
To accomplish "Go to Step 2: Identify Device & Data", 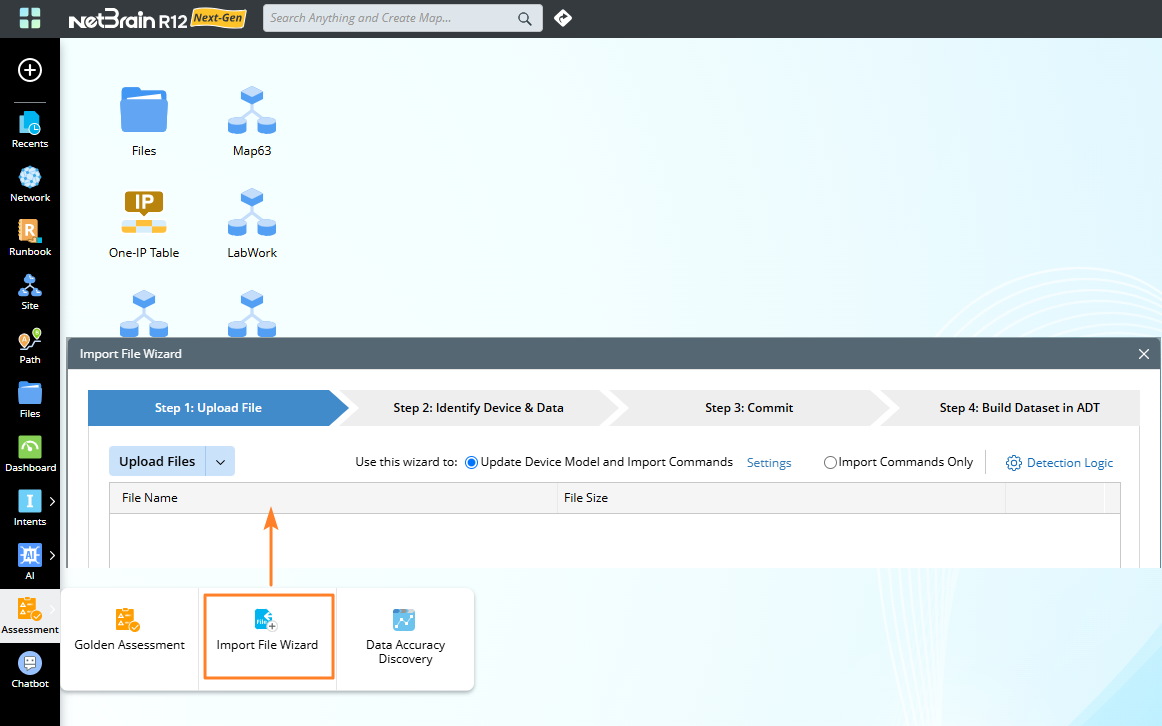I will [478, 408].
